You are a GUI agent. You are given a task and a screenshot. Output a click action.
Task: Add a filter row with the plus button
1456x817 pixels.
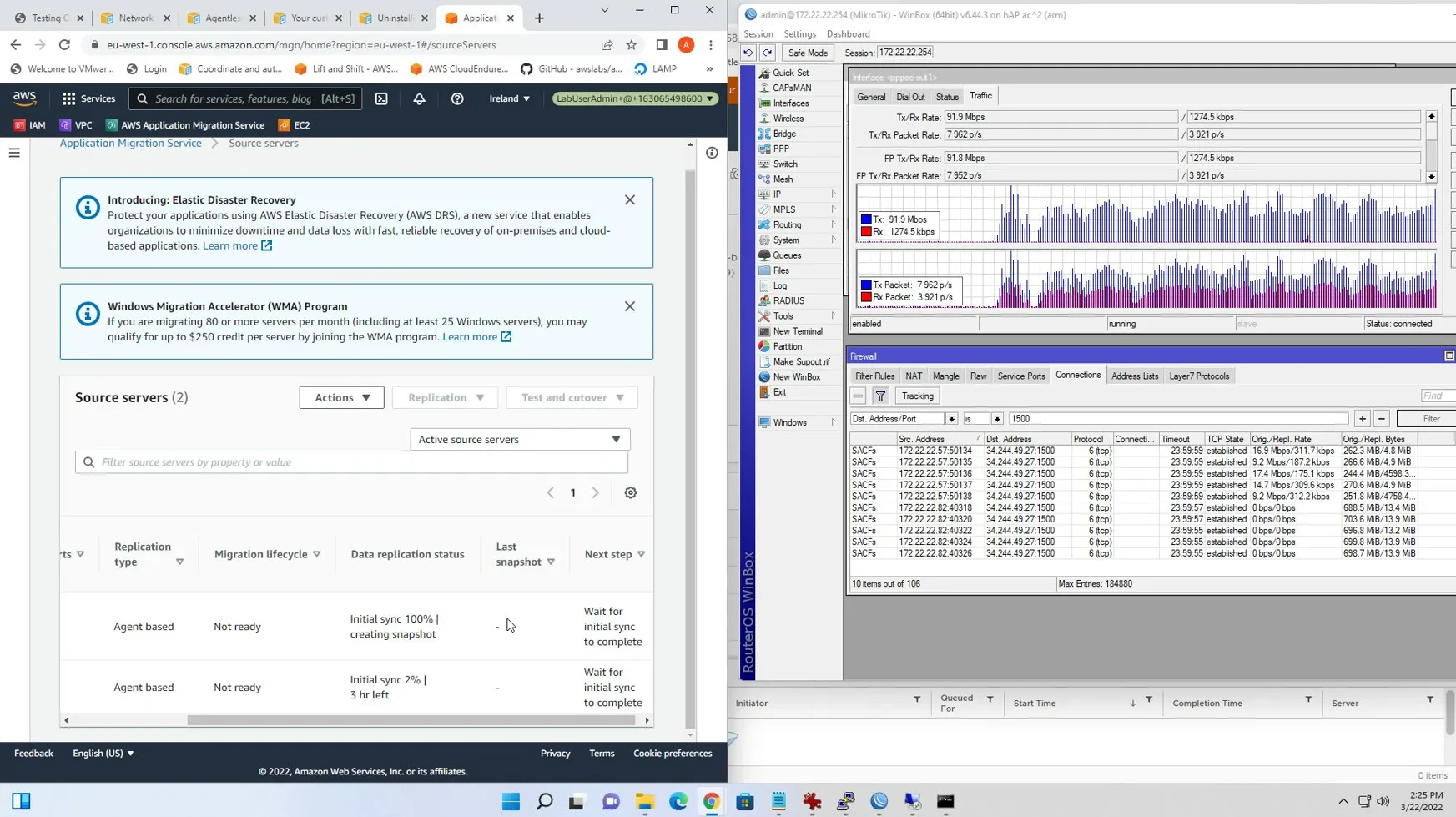(1362, 419)
